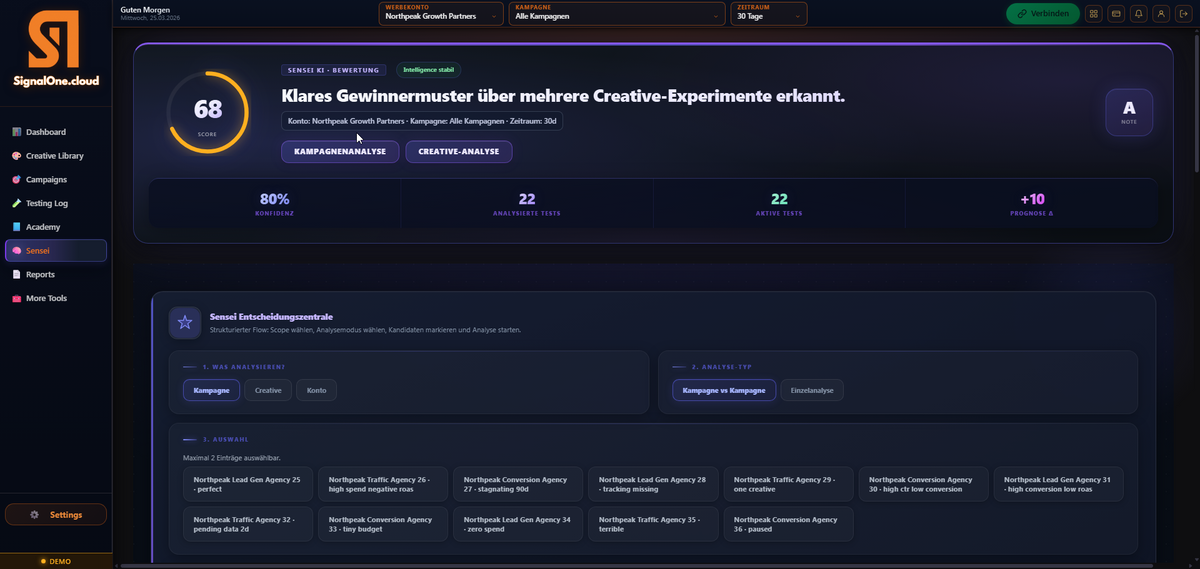Select Kampagne scope option
Viewport: 1200px width, 569px height.
[x=211, y=390]
